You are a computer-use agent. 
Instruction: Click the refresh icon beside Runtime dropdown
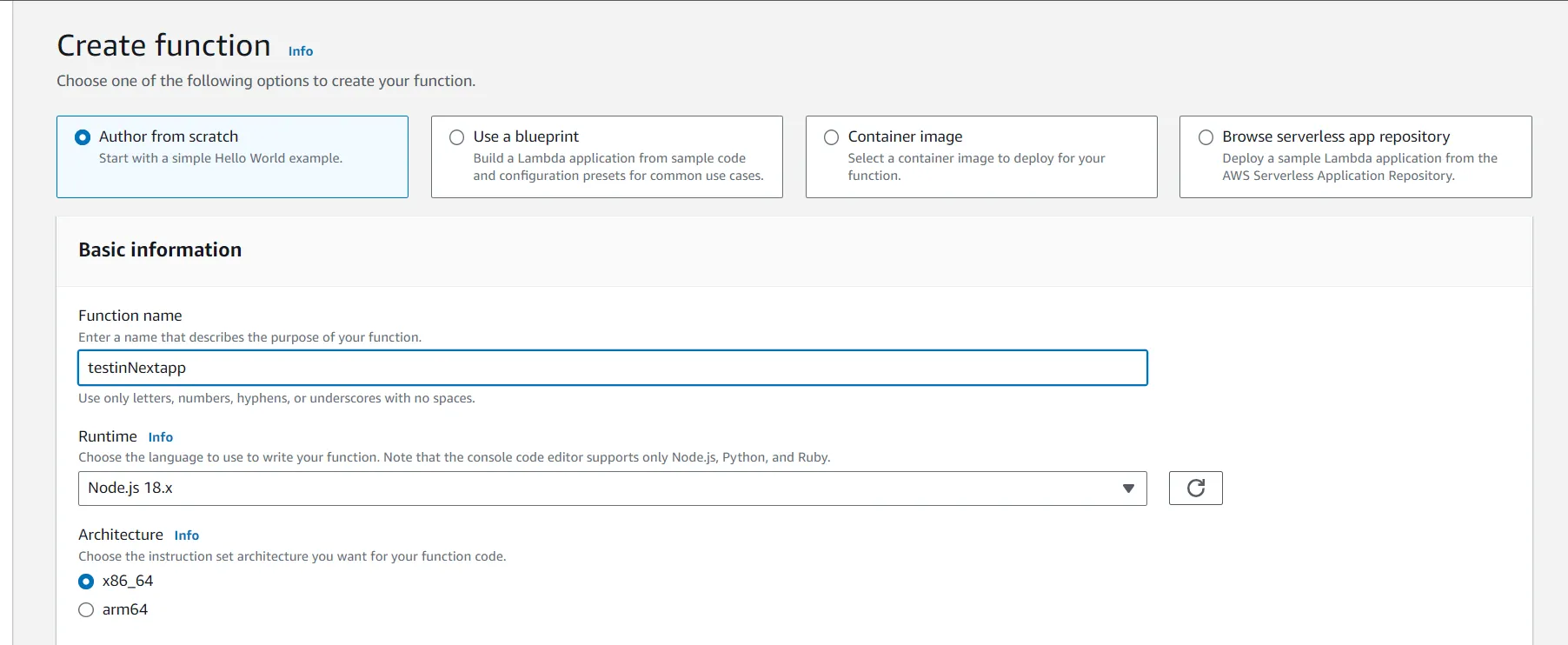pyautogui.click(x=1195, y=488)
